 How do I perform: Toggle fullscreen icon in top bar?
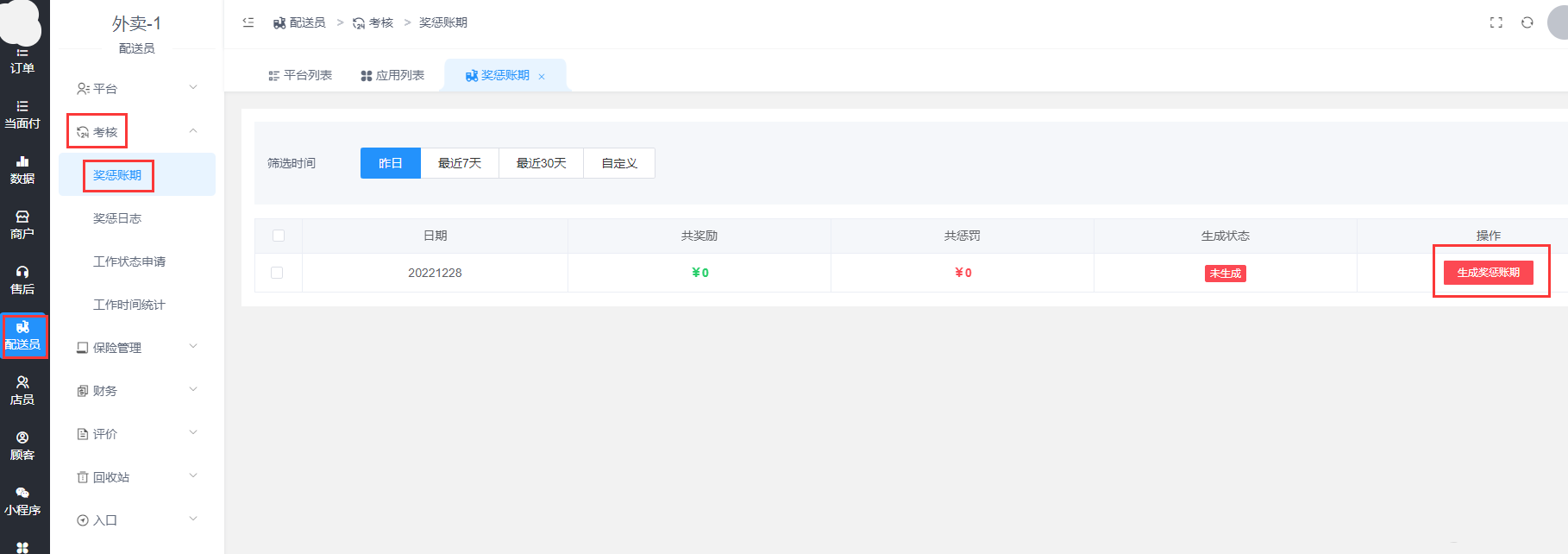click(x=1496, y=22)
